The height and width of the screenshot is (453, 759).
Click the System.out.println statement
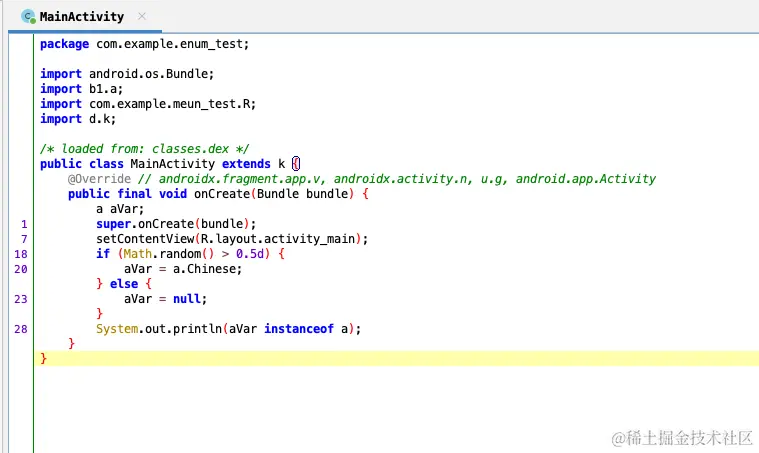pos(228,329)
